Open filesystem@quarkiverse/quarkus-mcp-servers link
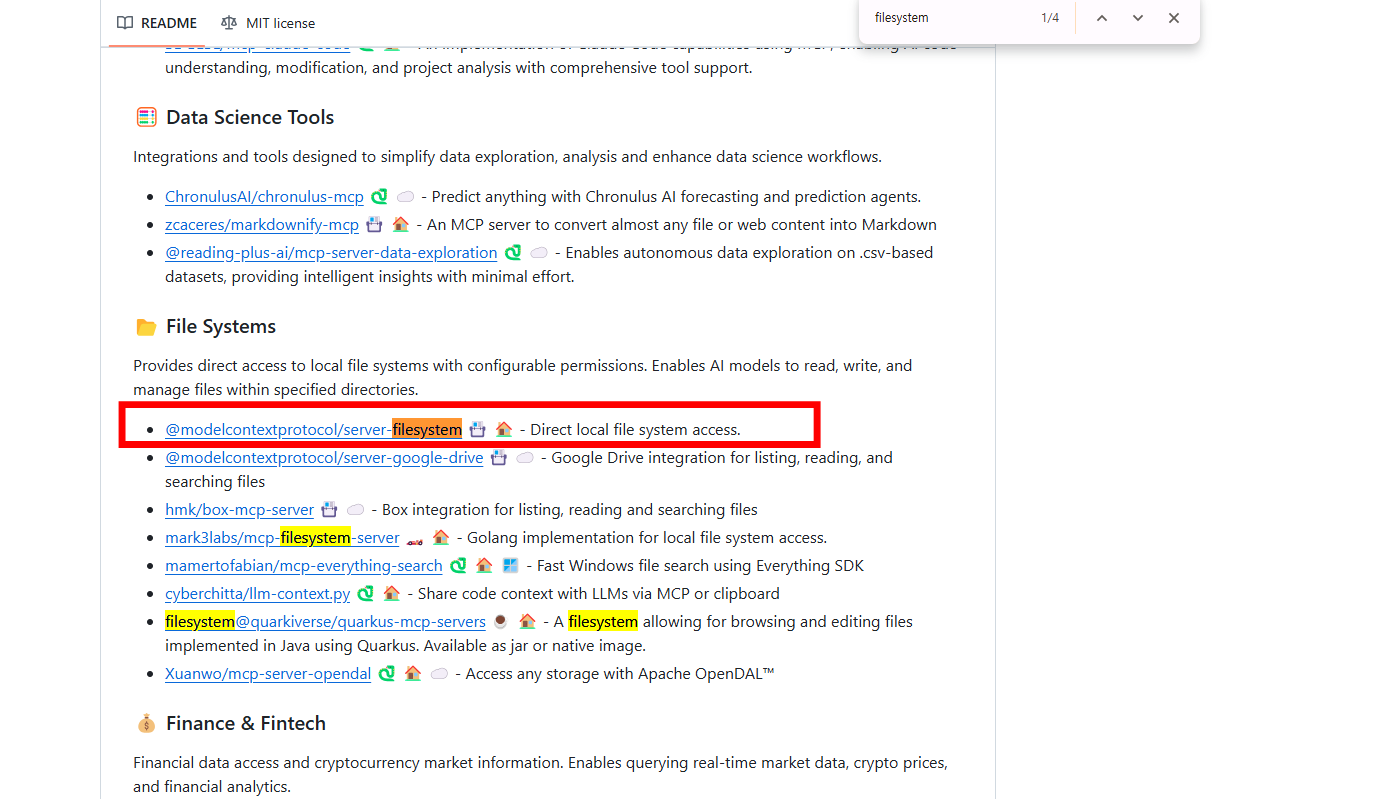Image resolution: width=1385 pixels, height=799 pixels. (x=325, y=622)
